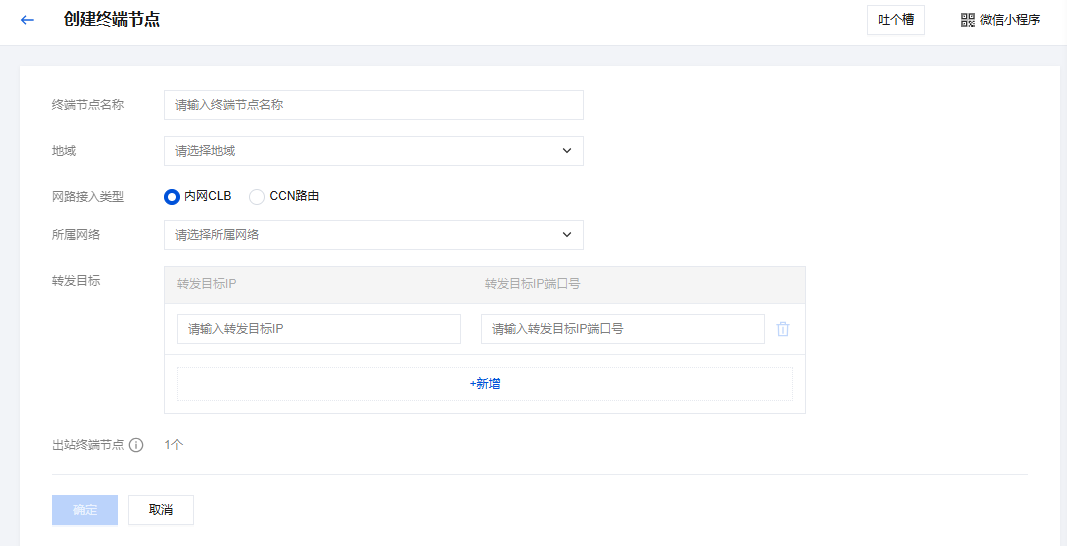
Task: Click the WeChat mini program QR icon
Action: tap(967, 20)
